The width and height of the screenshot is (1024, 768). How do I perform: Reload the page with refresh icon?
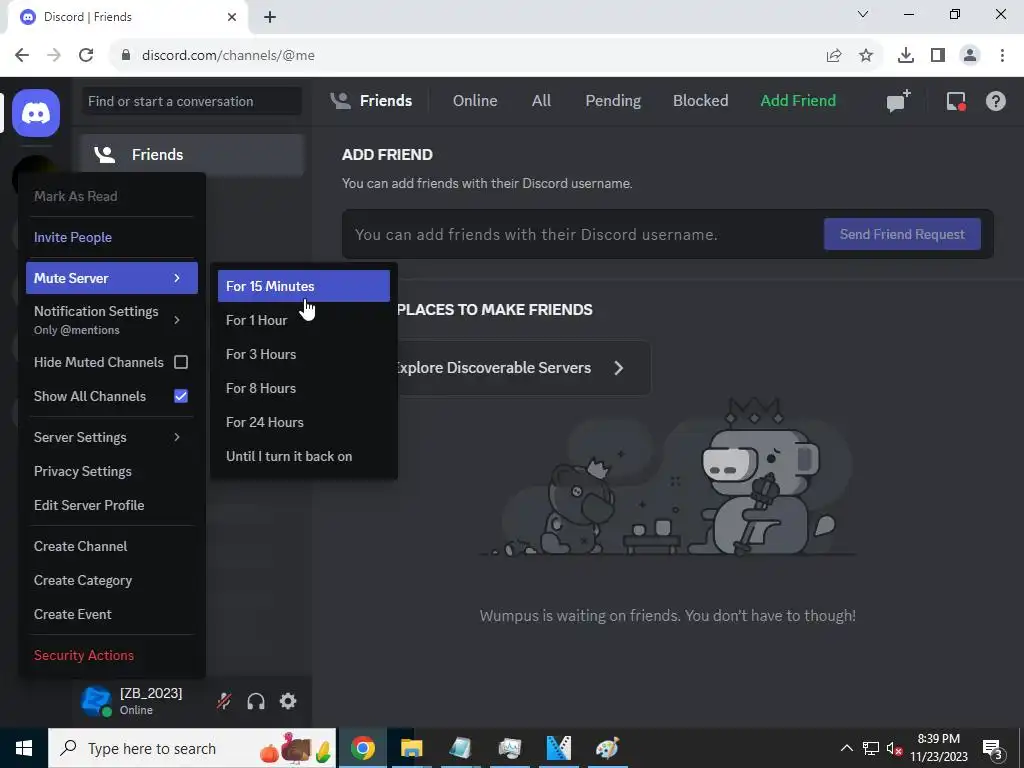(x=86, y=55)
